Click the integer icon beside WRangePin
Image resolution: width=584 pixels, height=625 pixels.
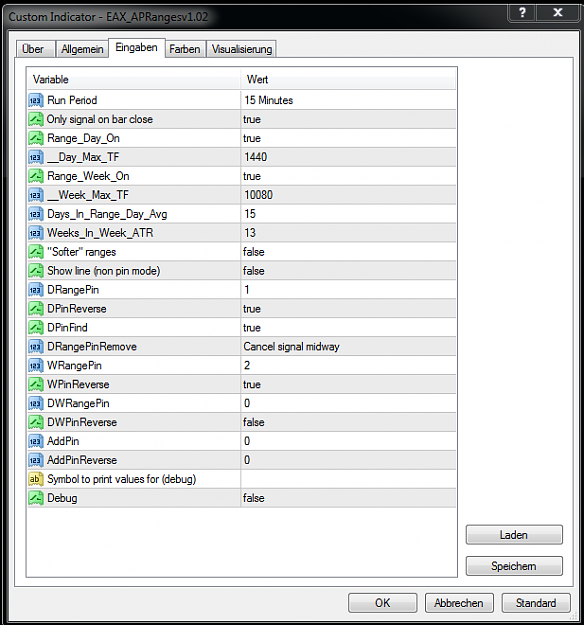click(x=35, y=365)
